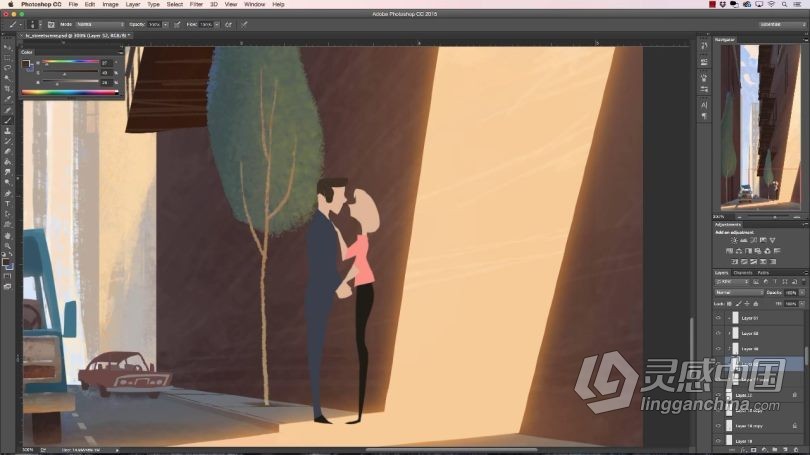The height and width of the screenshot is (455, 810).
Task: Click the color spectrum ramp in Color panel
Action: click(70, 92)
